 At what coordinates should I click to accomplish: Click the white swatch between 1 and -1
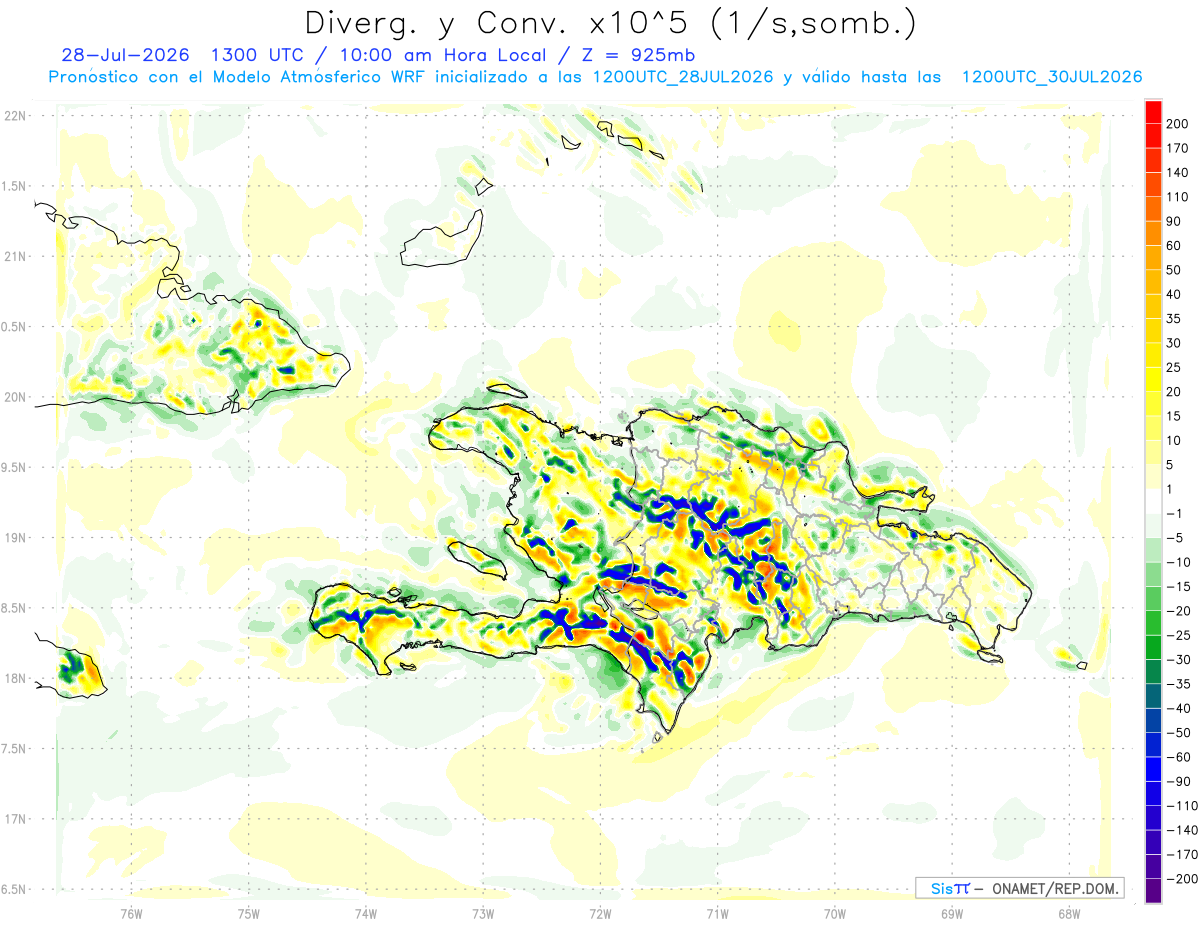(1153, 501)
